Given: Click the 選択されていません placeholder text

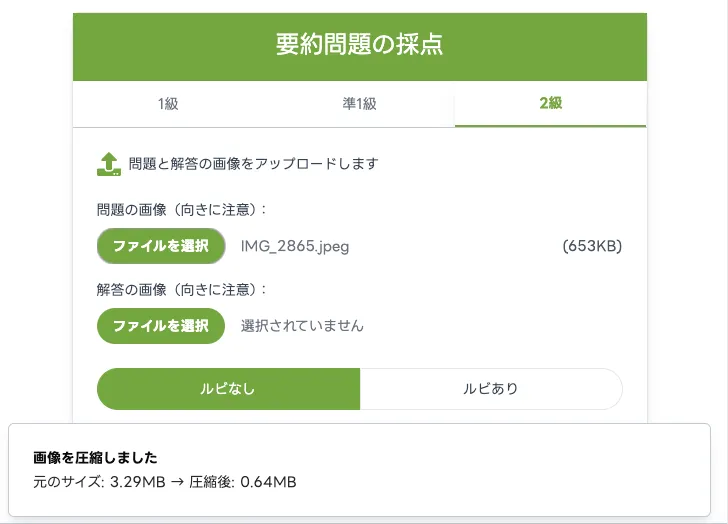Looking at the screenshot, I should click(x=302, y=326).
